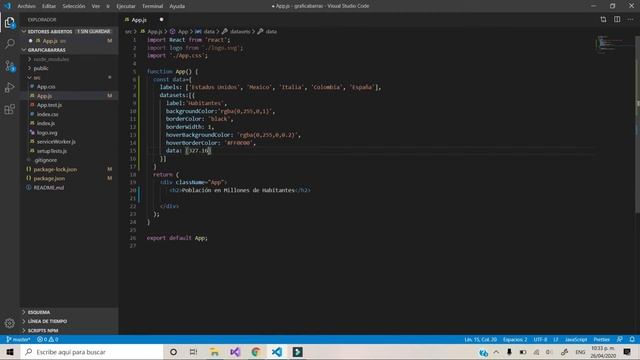Image resolution: width=640 pixels, height=360 pixels.
Task: Open the Extensions view
Action: tap(9, 109)
